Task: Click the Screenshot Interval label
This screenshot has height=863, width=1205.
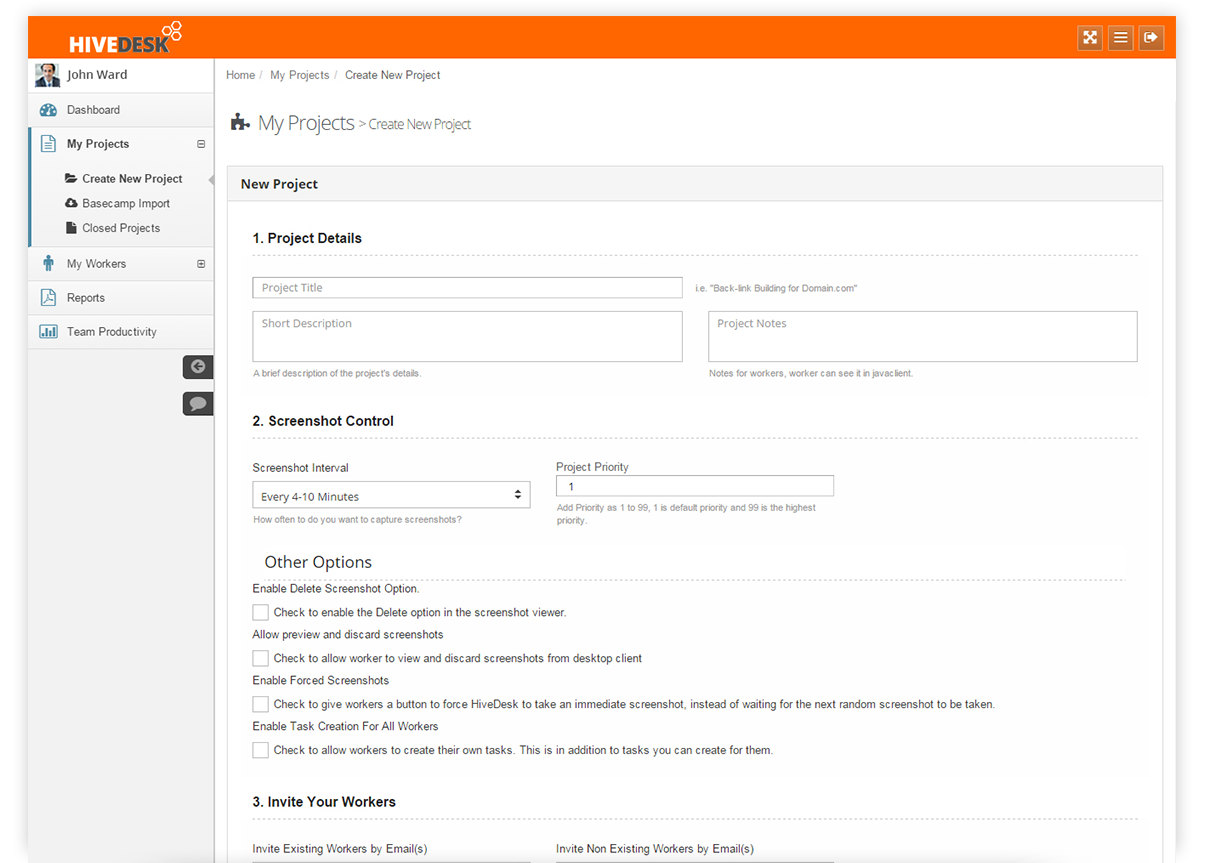Action: point(300,468)
